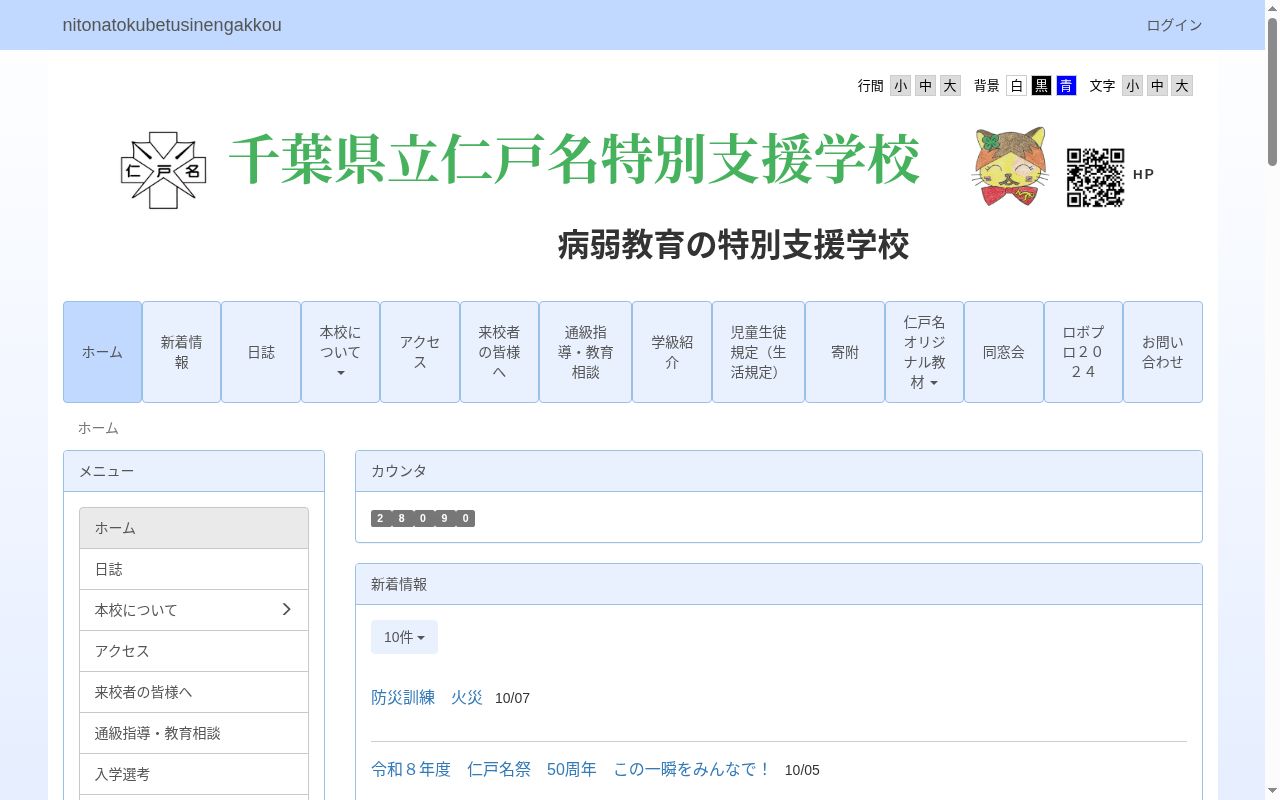The width and height of the screenshot is (1280, 800).
Task: Select black background swatch 黒
Action: 1042,86
